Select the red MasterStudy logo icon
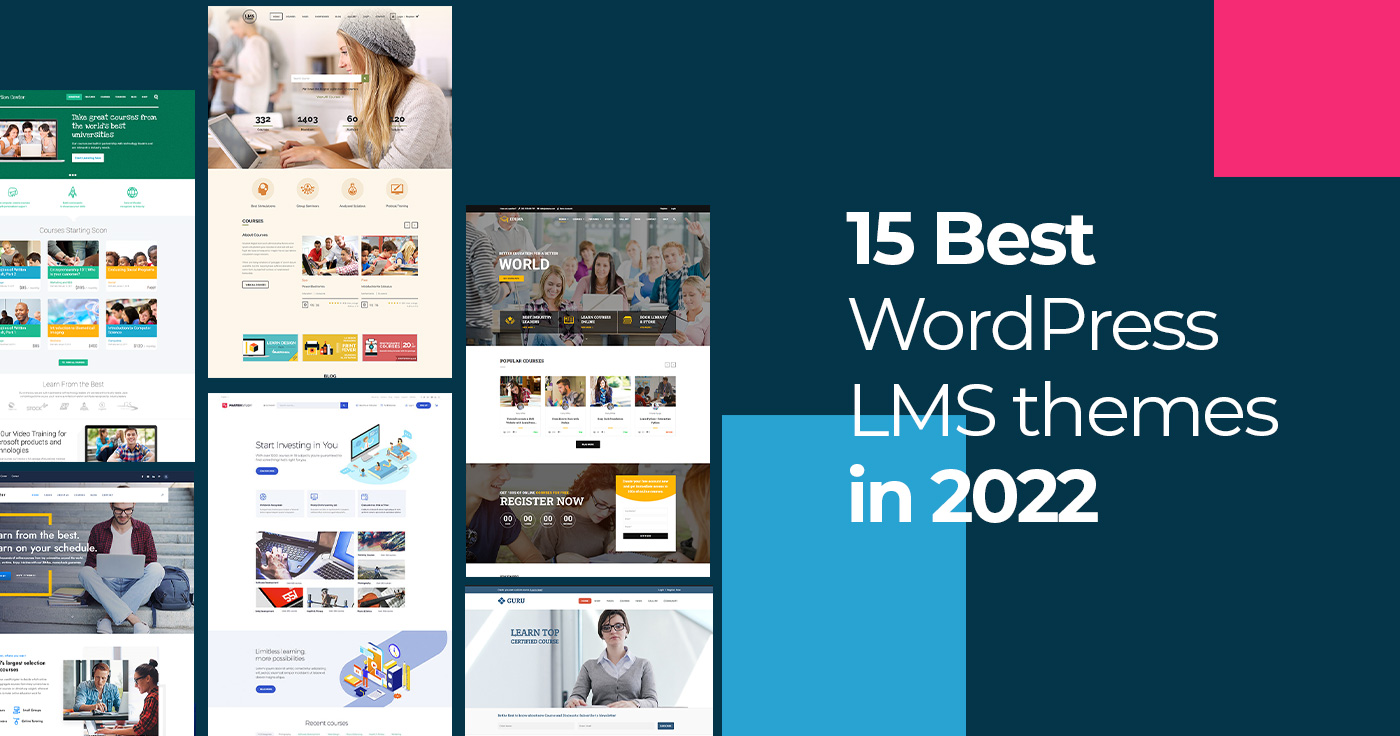The height and width of the screenshot is (736, 1400). [224, 405]
